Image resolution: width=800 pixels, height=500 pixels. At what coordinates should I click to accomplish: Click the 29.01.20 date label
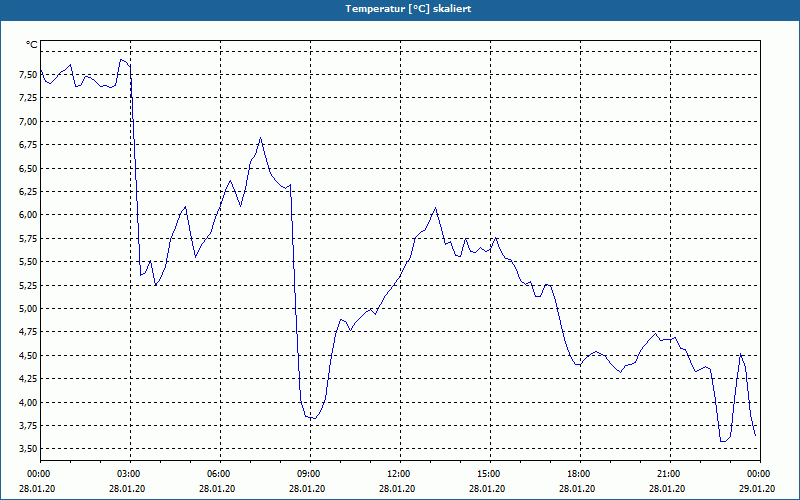757,488
